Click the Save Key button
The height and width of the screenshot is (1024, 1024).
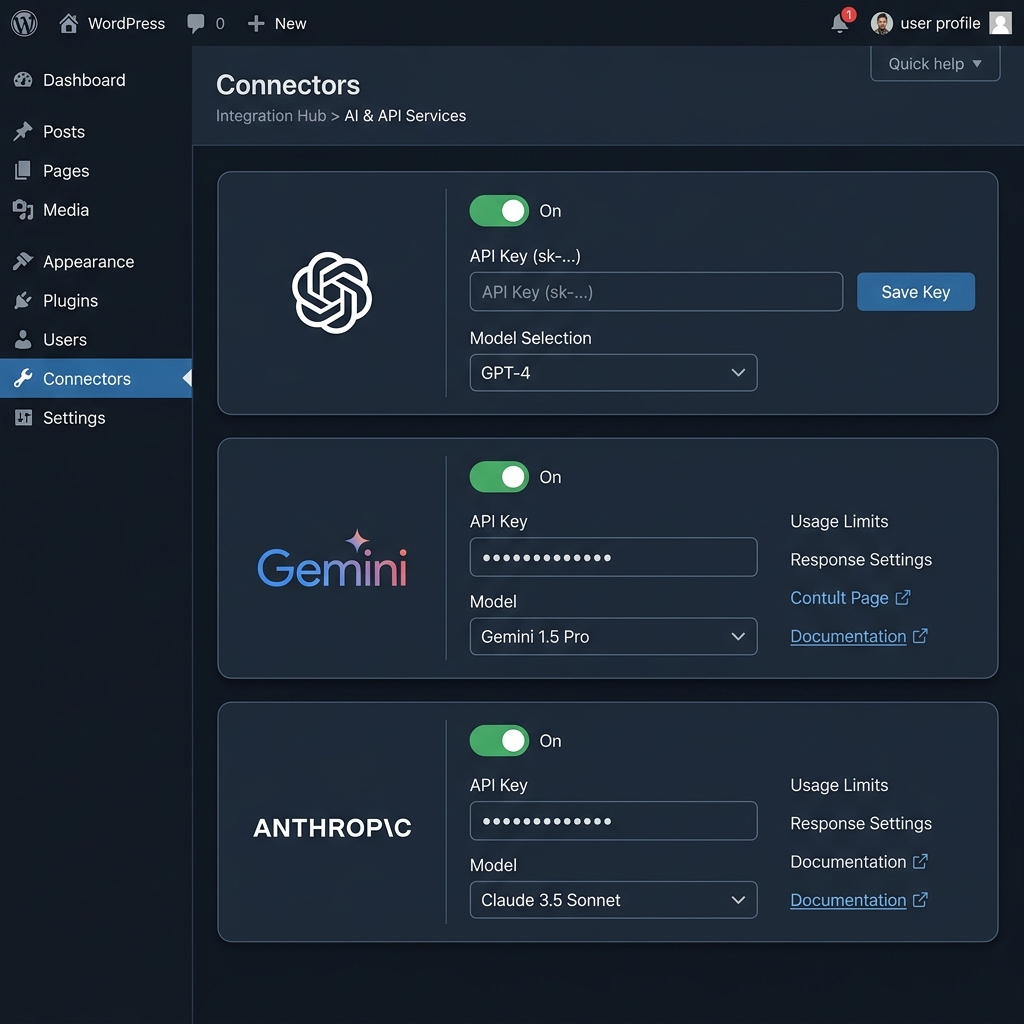point(916,292)
